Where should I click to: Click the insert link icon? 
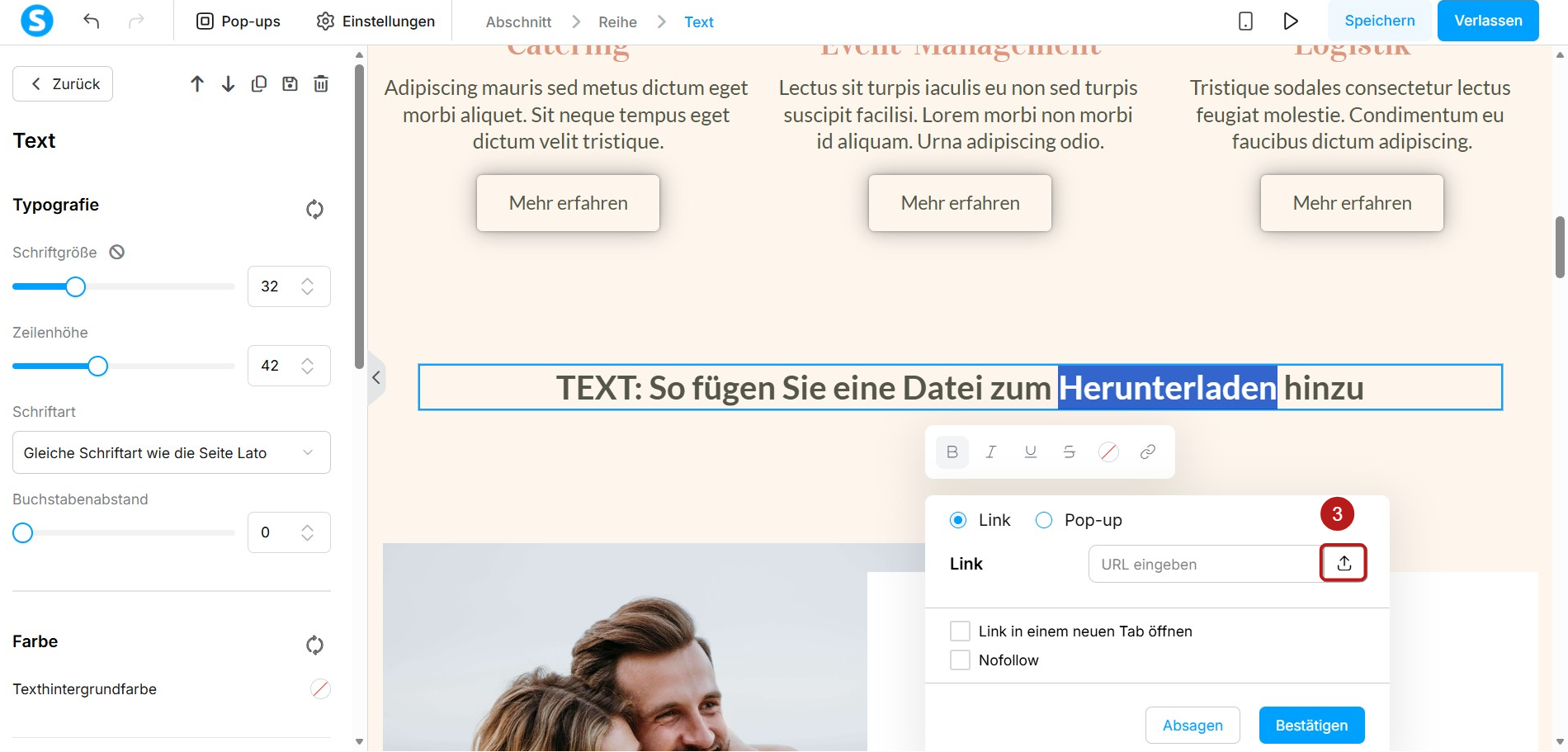point(1148,452)
